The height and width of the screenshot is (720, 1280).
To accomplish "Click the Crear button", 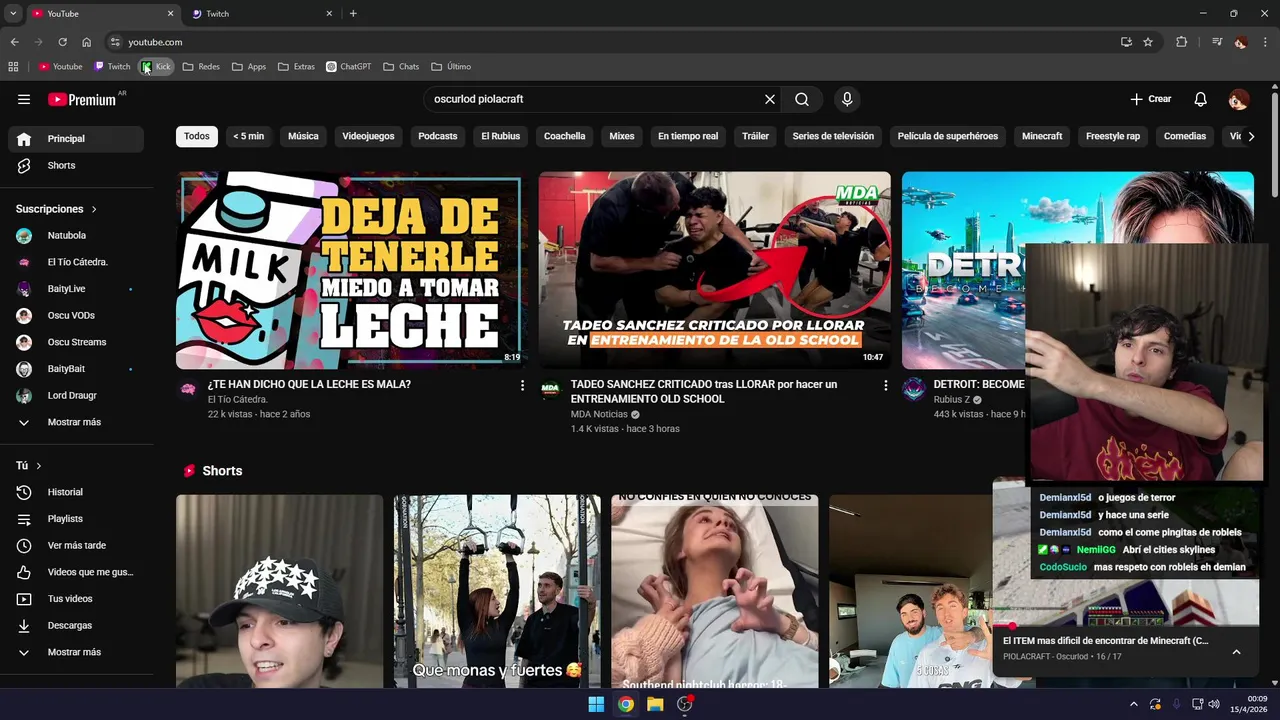I will click(1151, 99).
